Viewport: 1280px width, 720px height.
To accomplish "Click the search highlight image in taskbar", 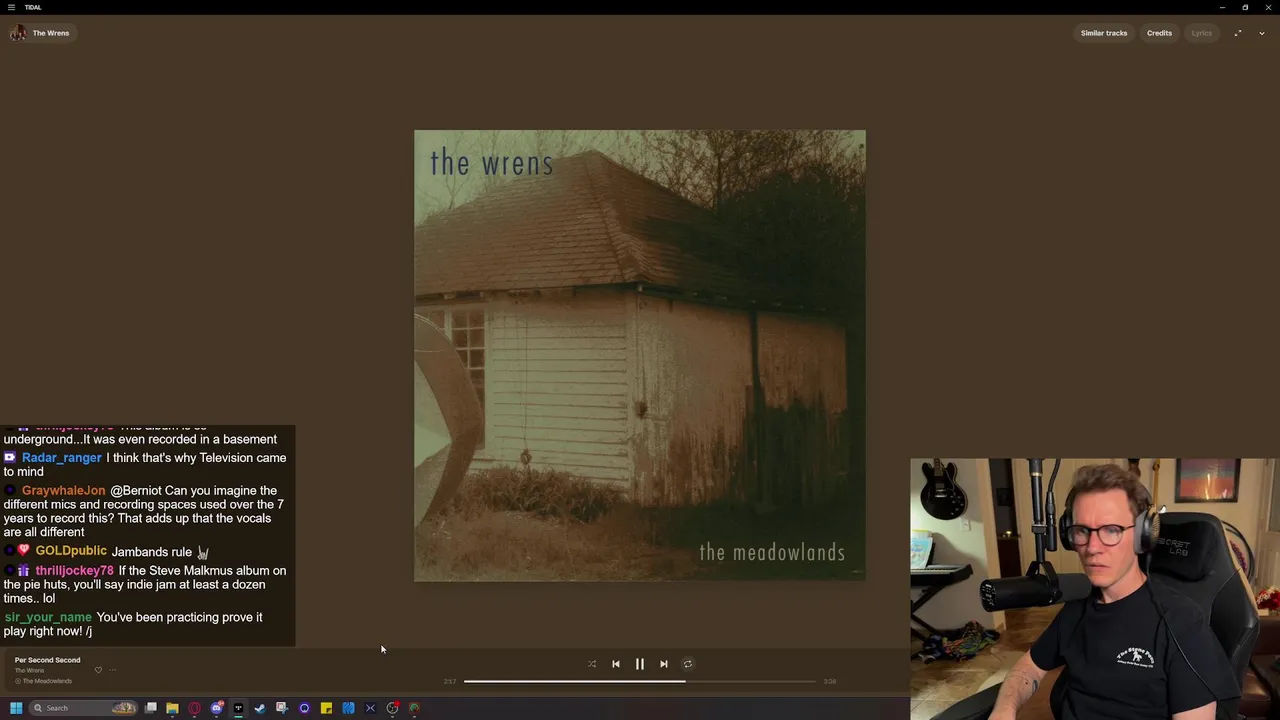I will [124, 708].
